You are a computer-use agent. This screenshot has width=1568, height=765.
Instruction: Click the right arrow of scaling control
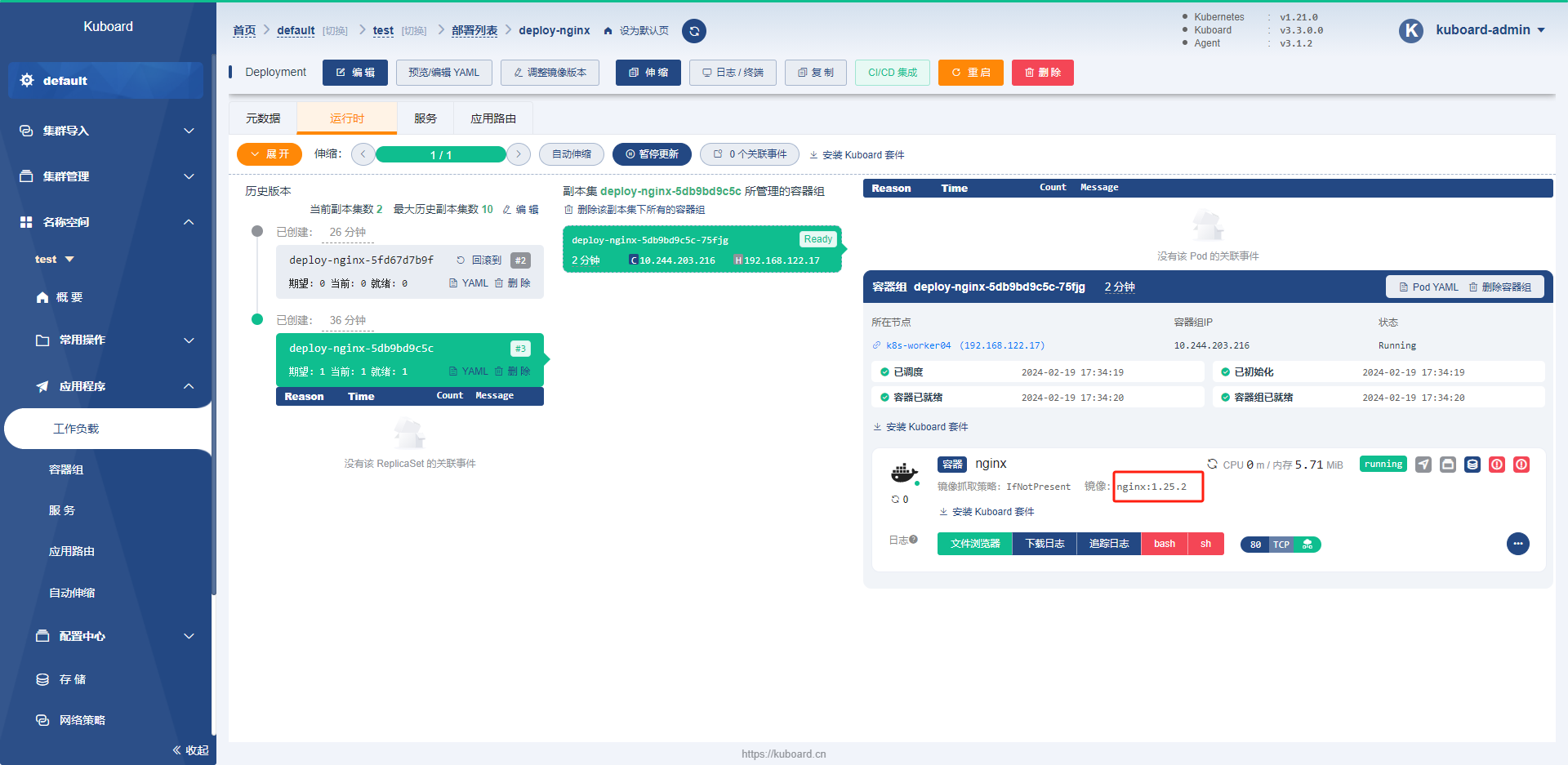519,154
